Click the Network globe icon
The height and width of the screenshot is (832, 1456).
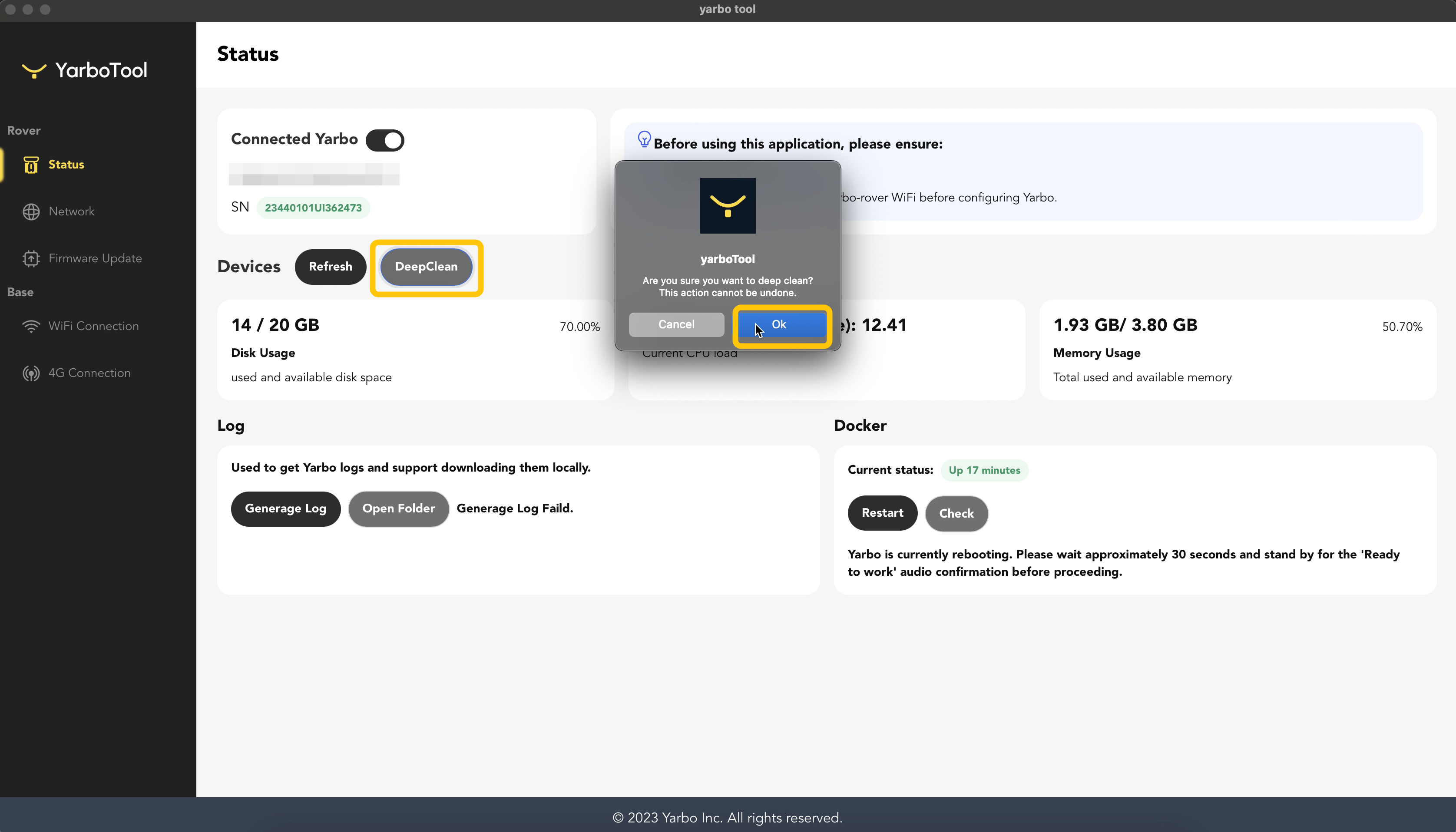point(31,211)
